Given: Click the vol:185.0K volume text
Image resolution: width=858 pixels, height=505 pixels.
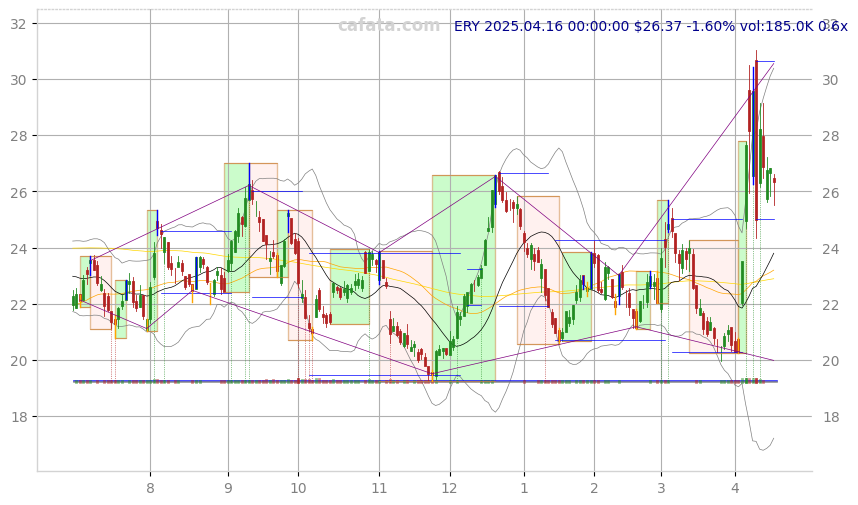Looking at the screenshot, I should tap(776, 26).
